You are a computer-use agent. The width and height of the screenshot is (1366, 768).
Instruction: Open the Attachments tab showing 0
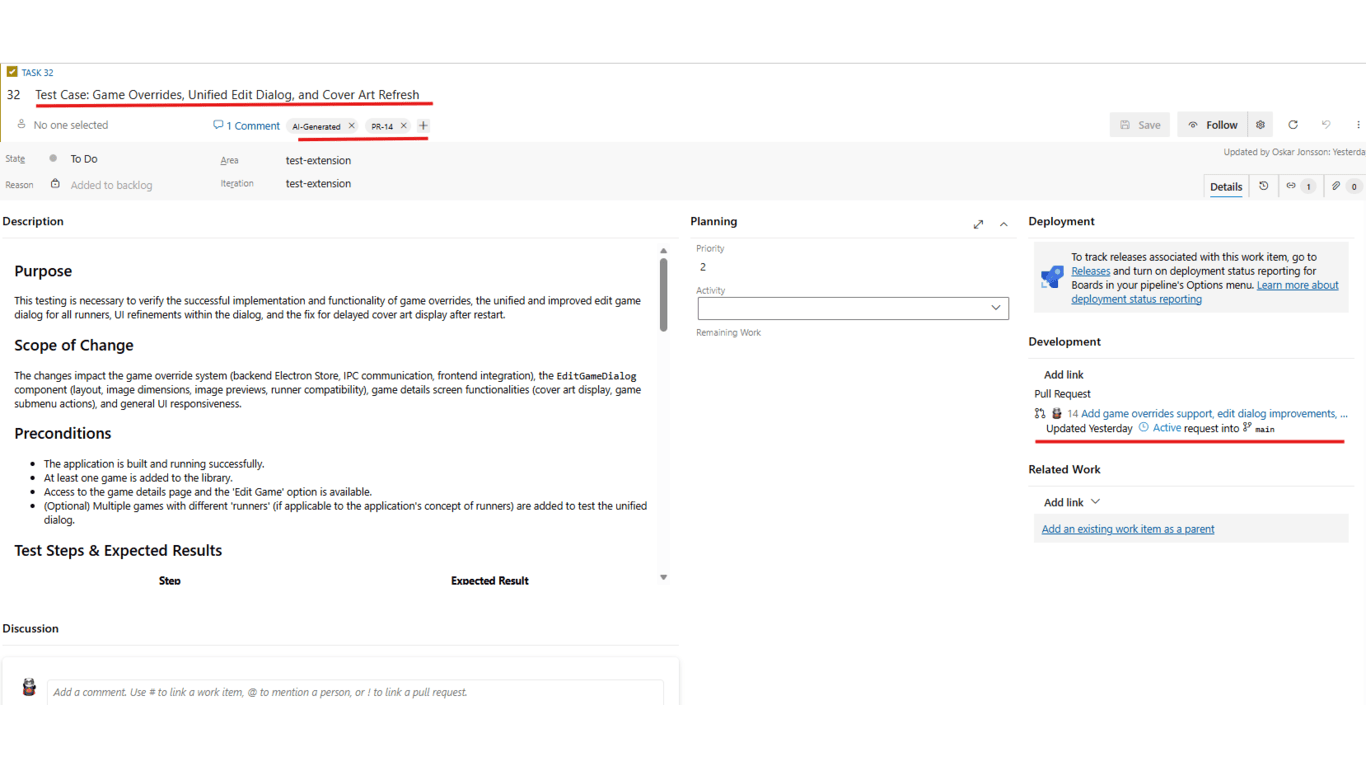[x=1338, y=186]
